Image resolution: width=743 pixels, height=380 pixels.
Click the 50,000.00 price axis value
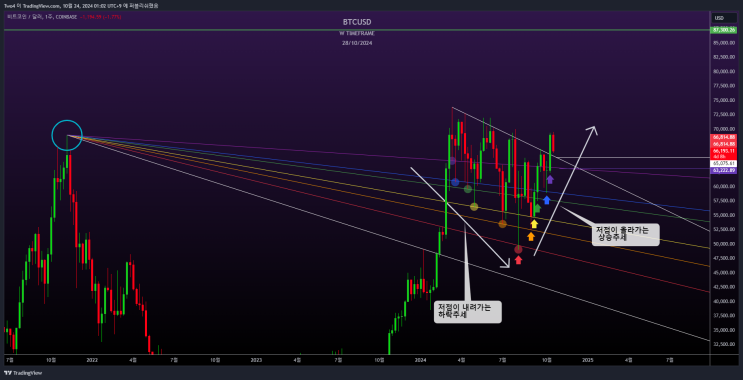tap(724, 244)
